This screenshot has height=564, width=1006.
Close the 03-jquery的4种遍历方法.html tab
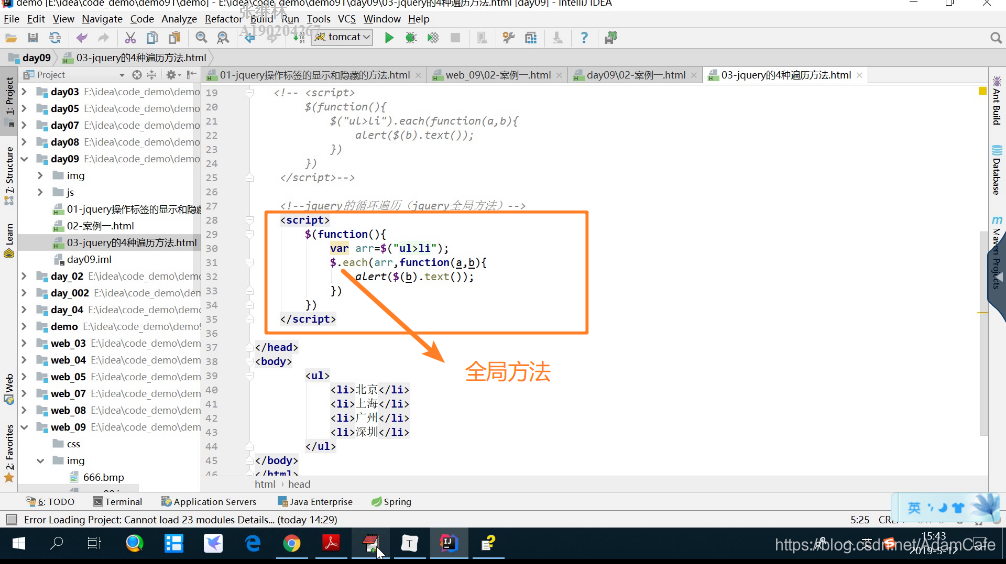click(x=859, y=75)
